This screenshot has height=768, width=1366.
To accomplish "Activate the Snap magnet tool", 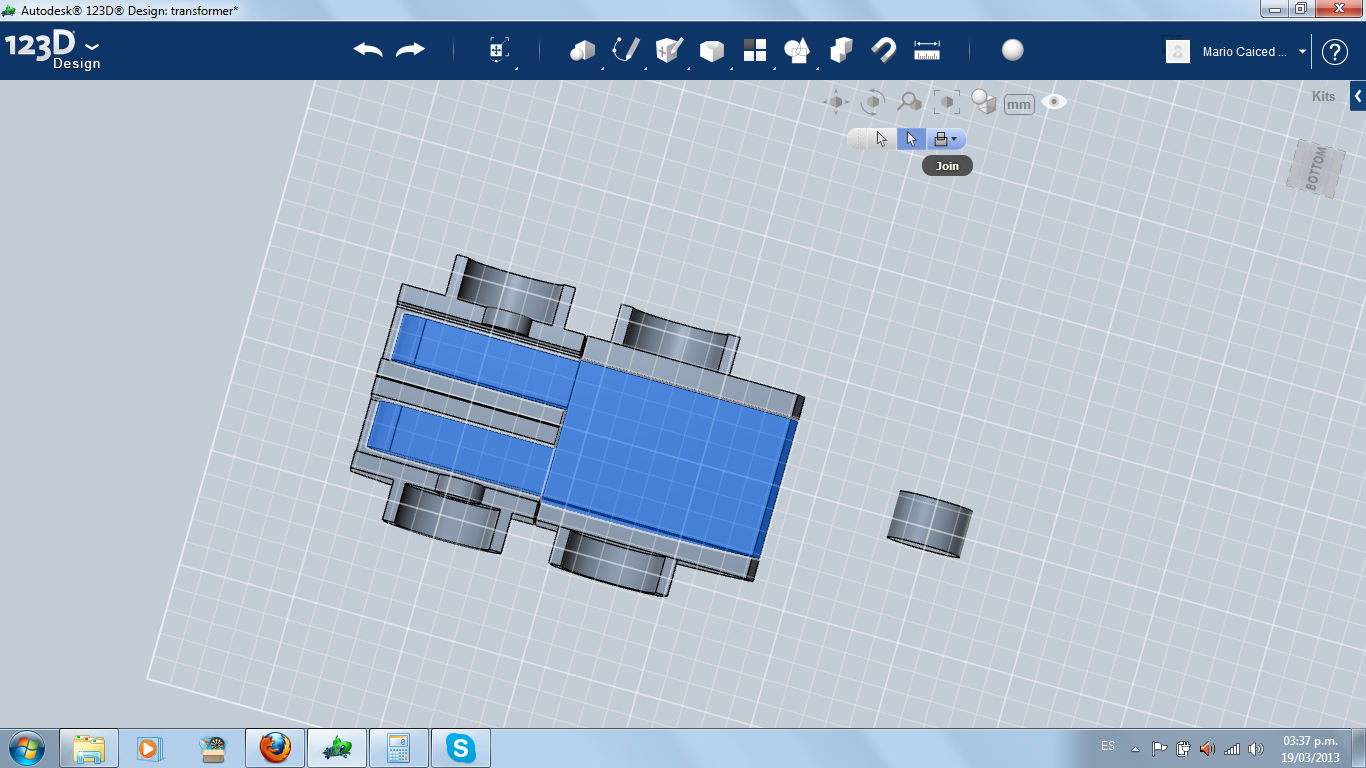I will click(x=884, y=50).
